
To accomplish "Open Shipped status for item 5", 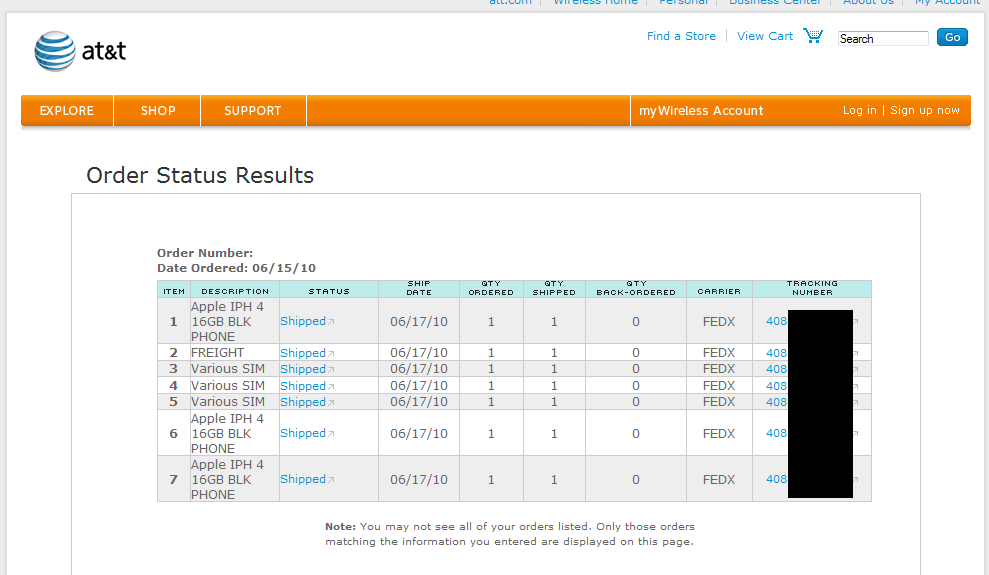I will [303, 402].
